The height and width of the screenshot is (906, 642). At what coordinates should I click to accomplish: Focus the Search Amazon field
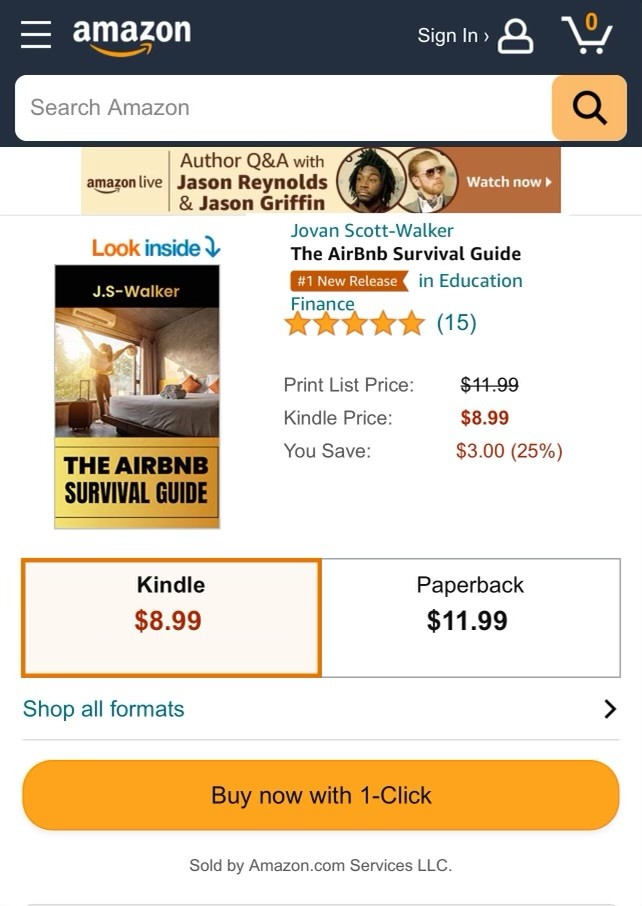(283, 107)
